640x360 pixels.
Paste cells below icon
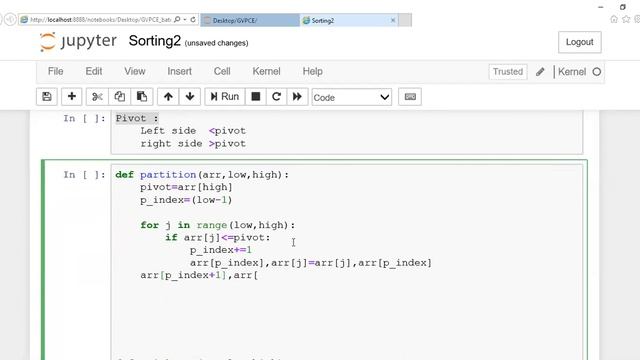pyautogui.click(x=142, y=97)
